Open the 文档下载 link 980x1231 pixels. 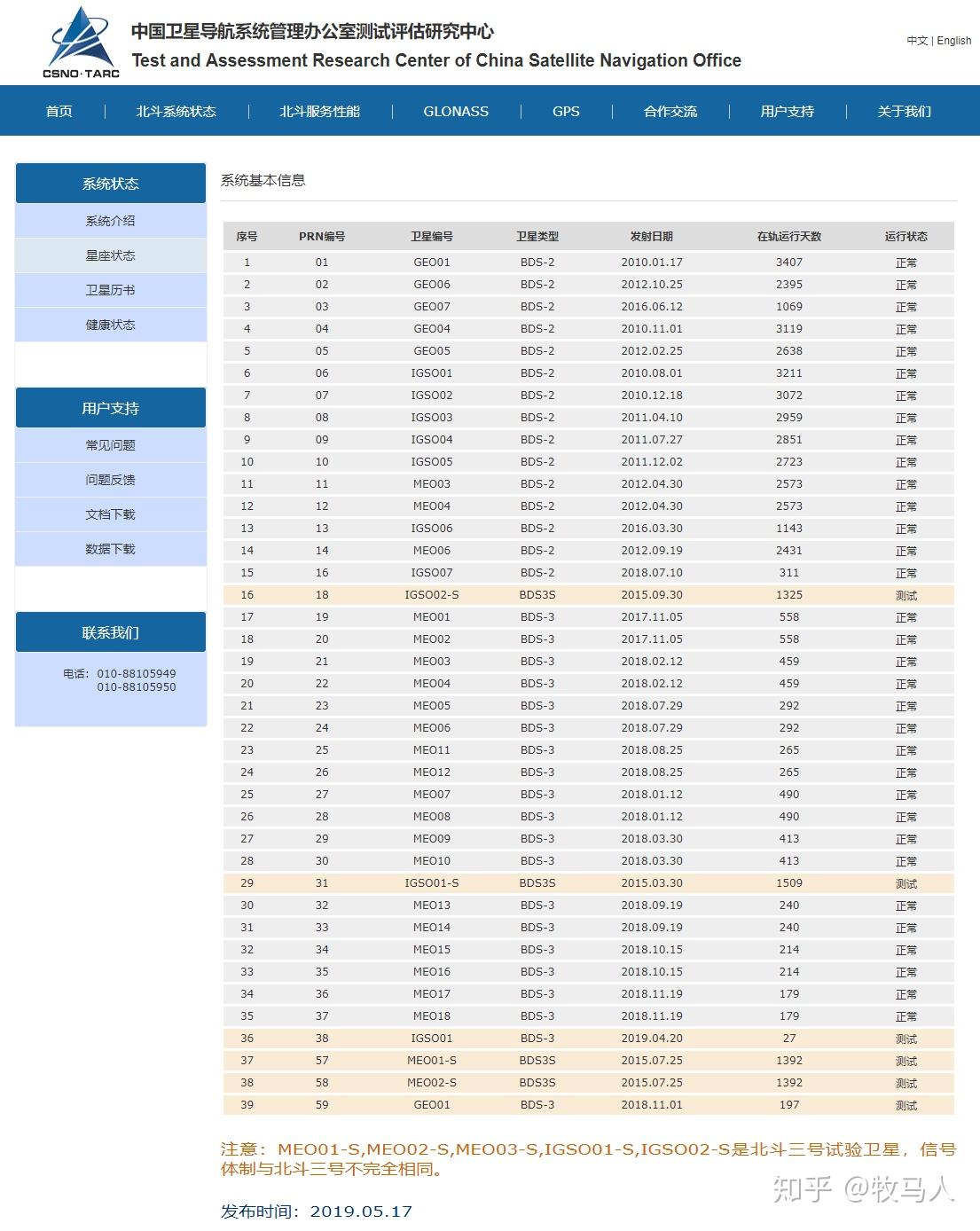pos(111,514)
